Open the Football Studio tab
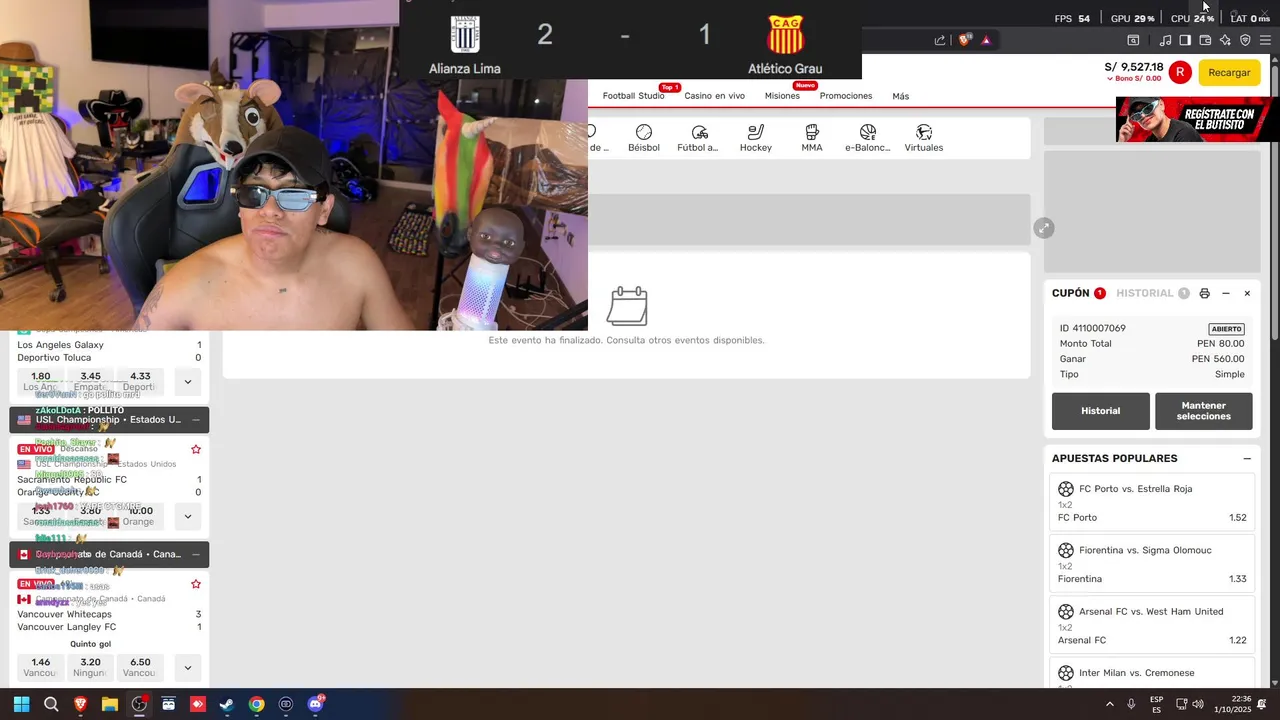1280x720 pixels. (x=633, y=96)
